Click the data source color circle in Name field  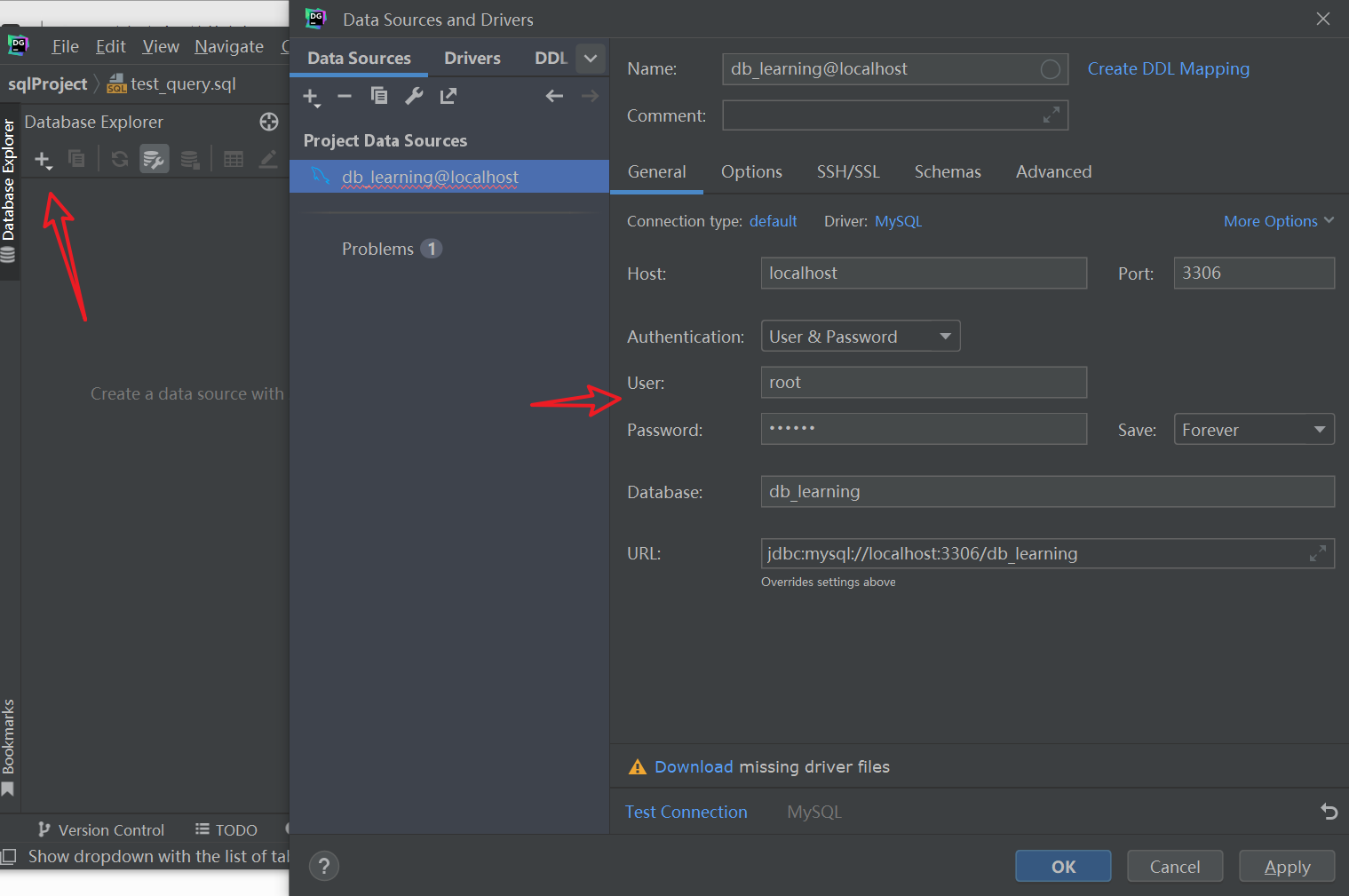coord(1051,69)
